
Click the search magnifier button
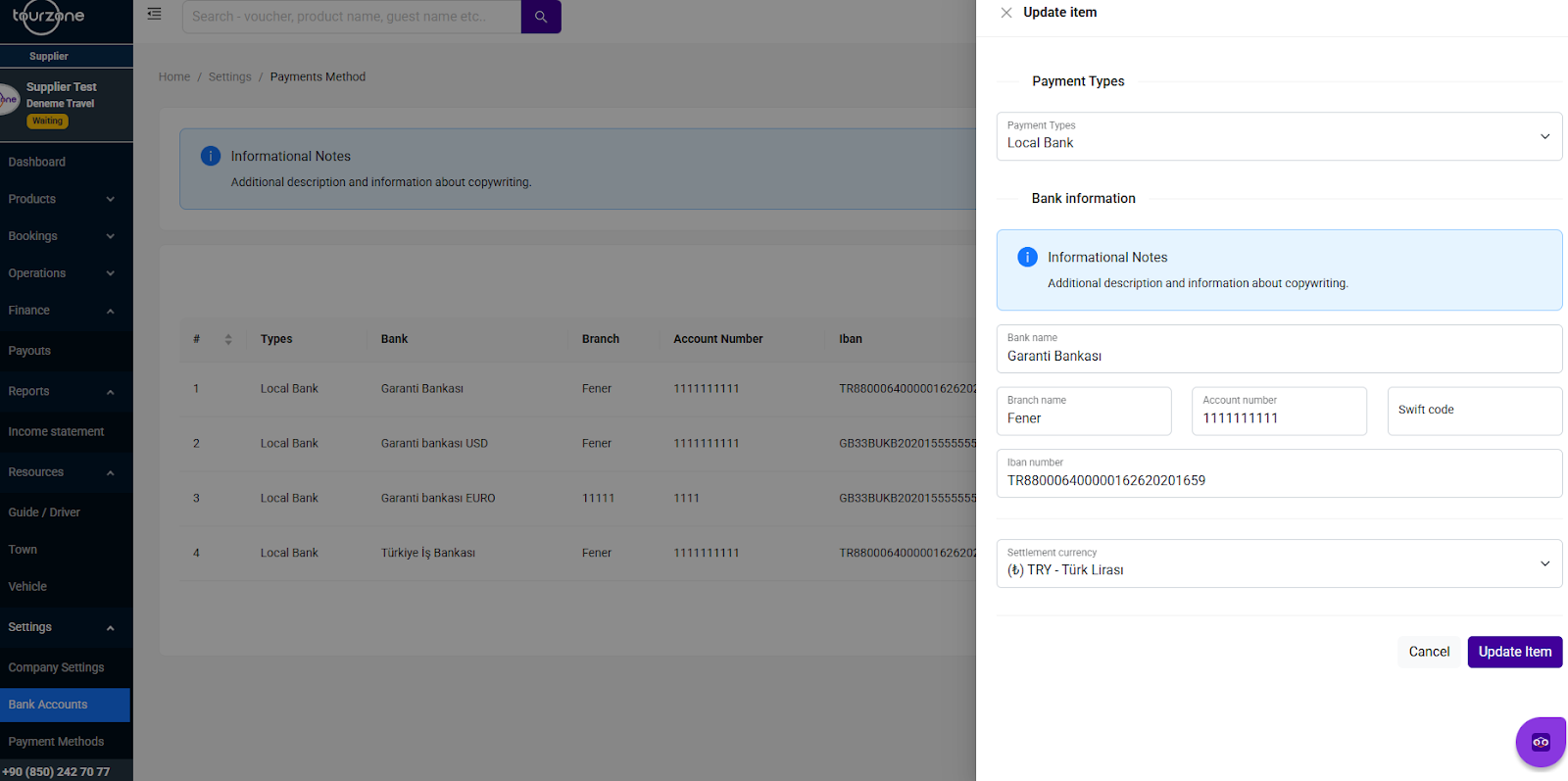pyautogui.click(x=541, y=17)
